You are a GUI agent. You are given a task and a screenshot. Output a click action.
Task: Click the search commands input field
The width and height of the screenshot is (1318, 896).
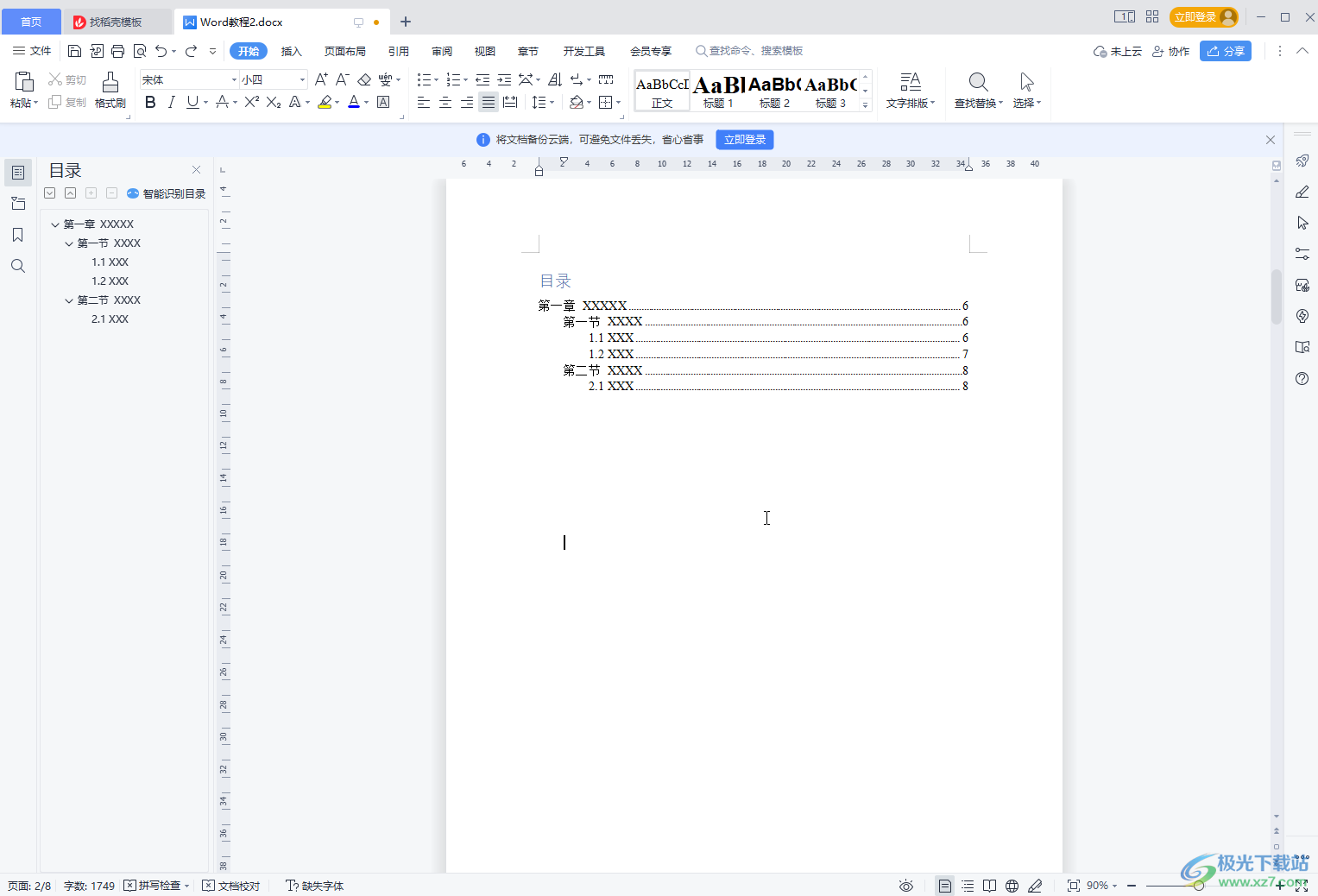coord(756,51)
